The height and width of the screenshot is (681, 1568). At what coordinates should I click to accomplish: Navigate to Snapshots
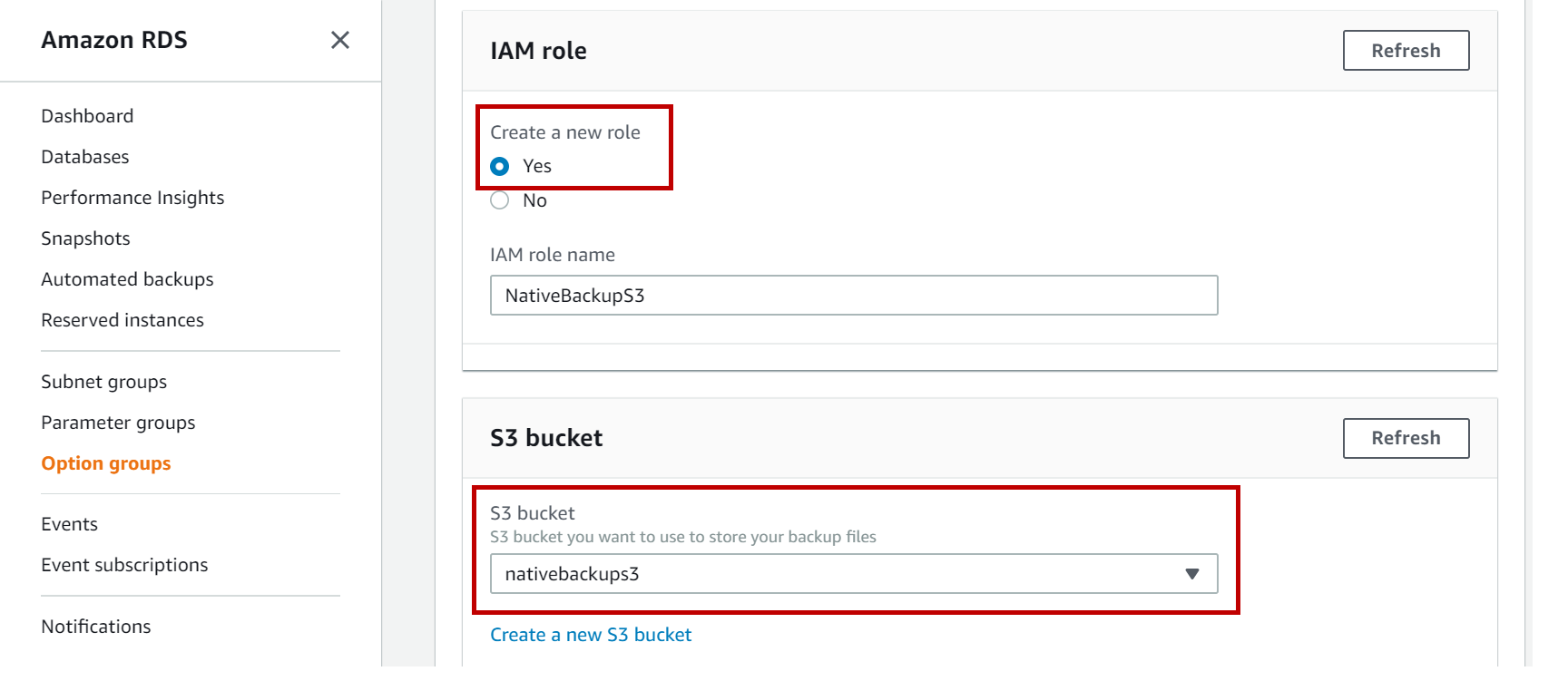[85, 238]
